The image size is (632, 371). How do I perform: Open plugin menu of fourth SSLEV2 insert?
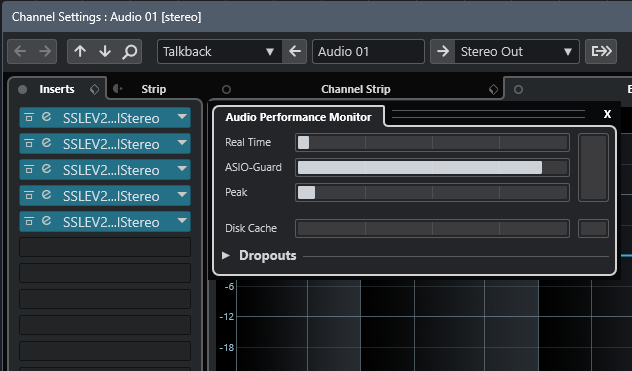(x=182, y=195)
